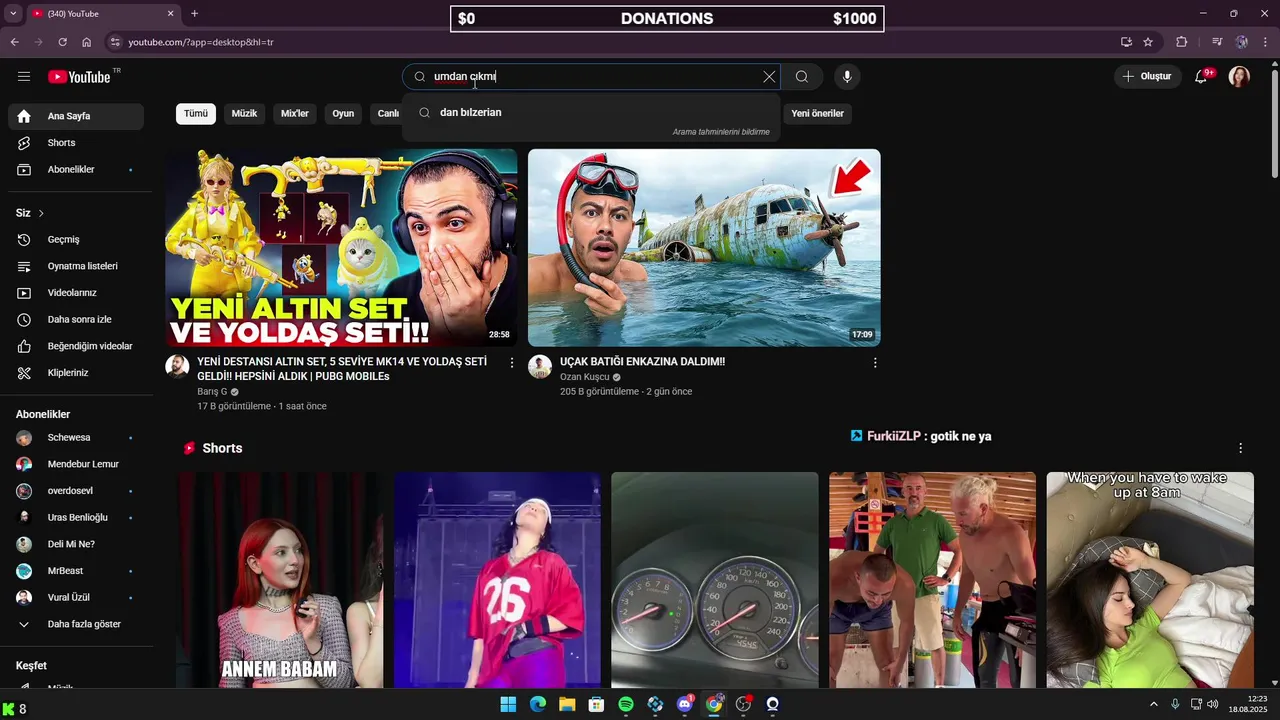
Task: Open Deli Mi Ne? channel
Action: (76, 544)
